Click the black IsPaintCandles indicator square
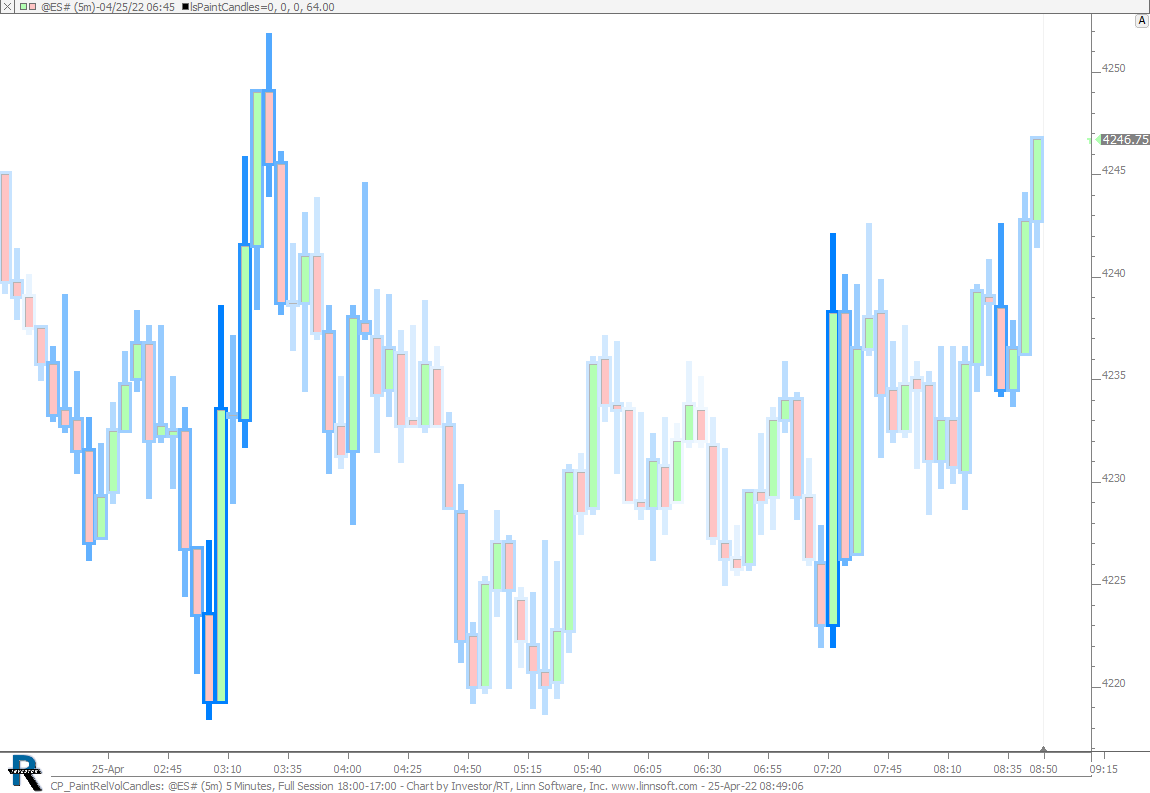This screenshot has width=1150, height=793. pos(185,7)
